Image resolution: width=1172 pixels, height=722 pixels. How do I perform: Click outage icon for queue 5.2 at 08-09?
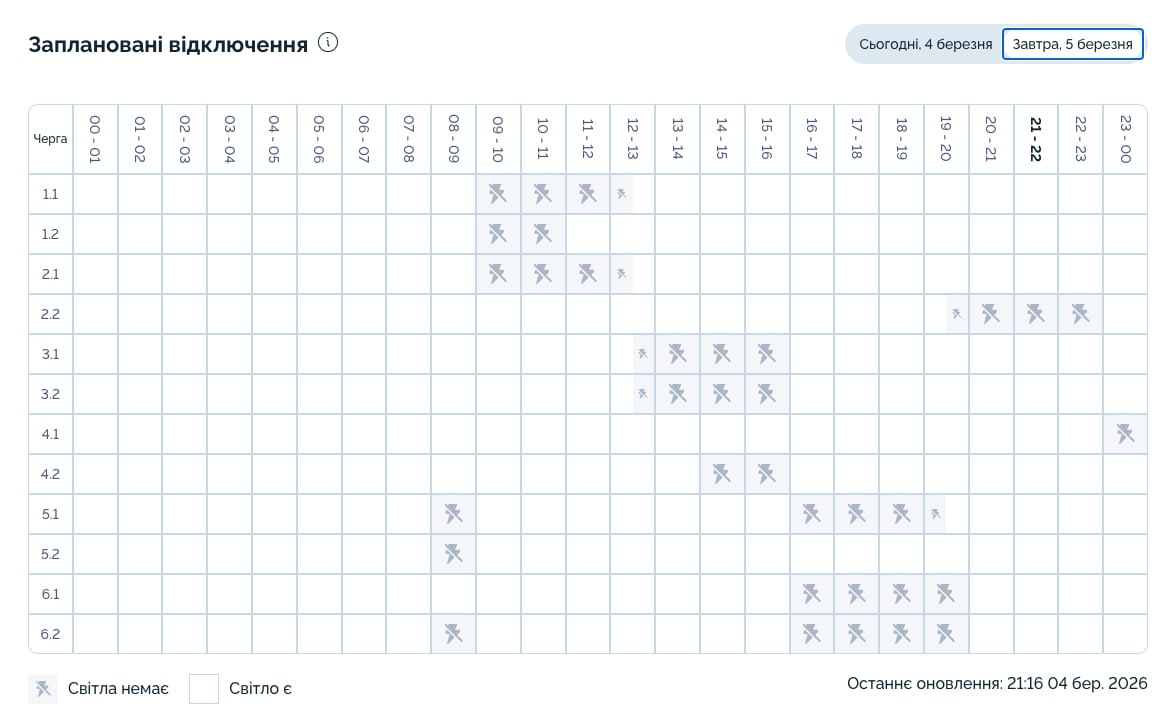453,554
